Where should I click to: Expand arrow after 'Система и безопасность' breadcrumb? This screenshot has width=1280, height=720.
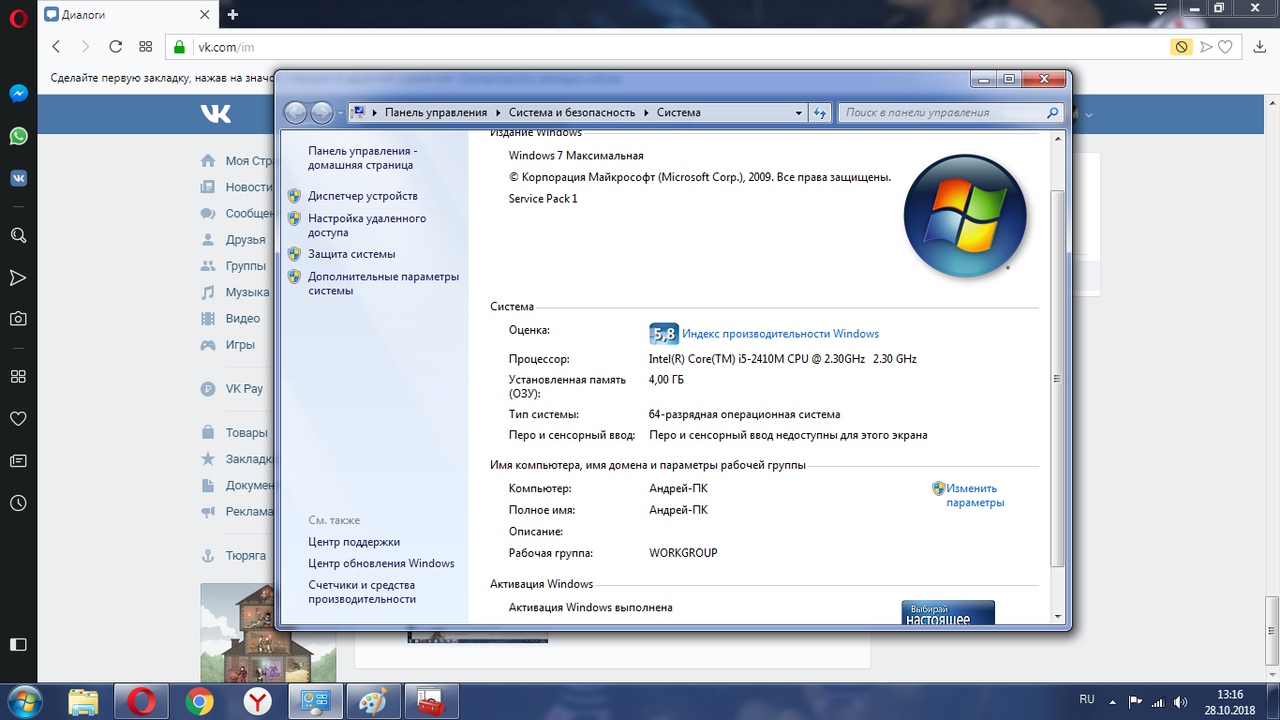click(x=646, y=113)
